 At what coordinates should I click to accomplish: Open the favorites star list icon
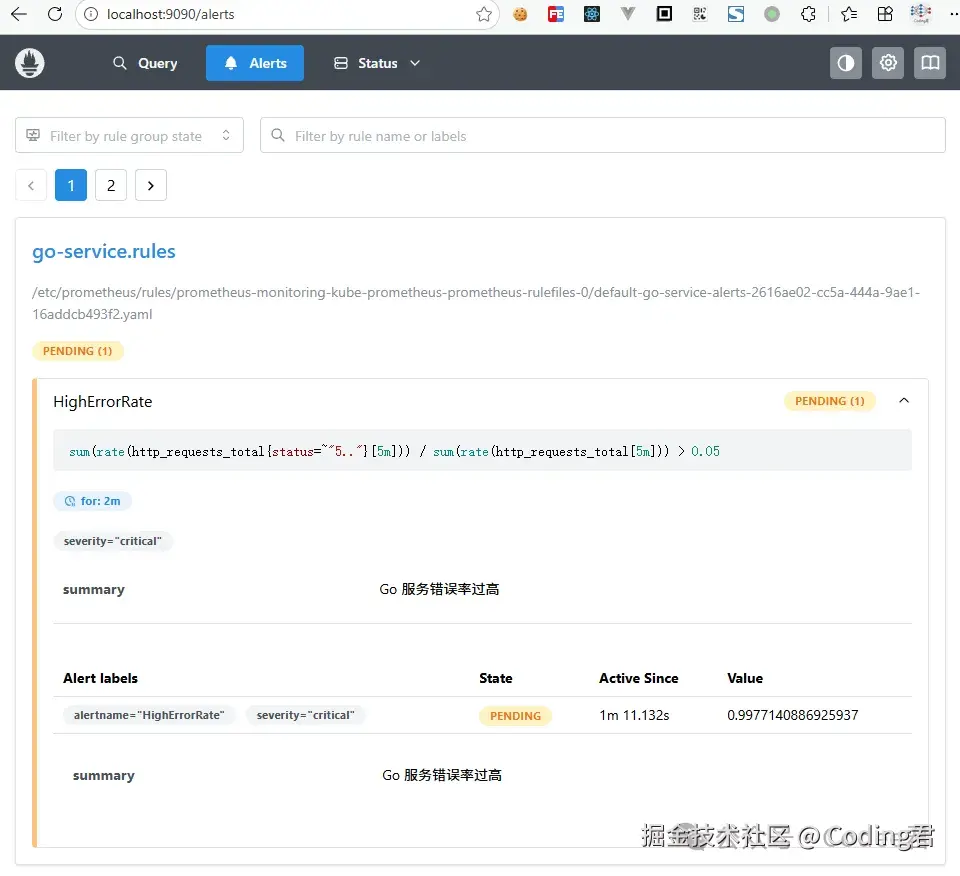click(849, 14)
